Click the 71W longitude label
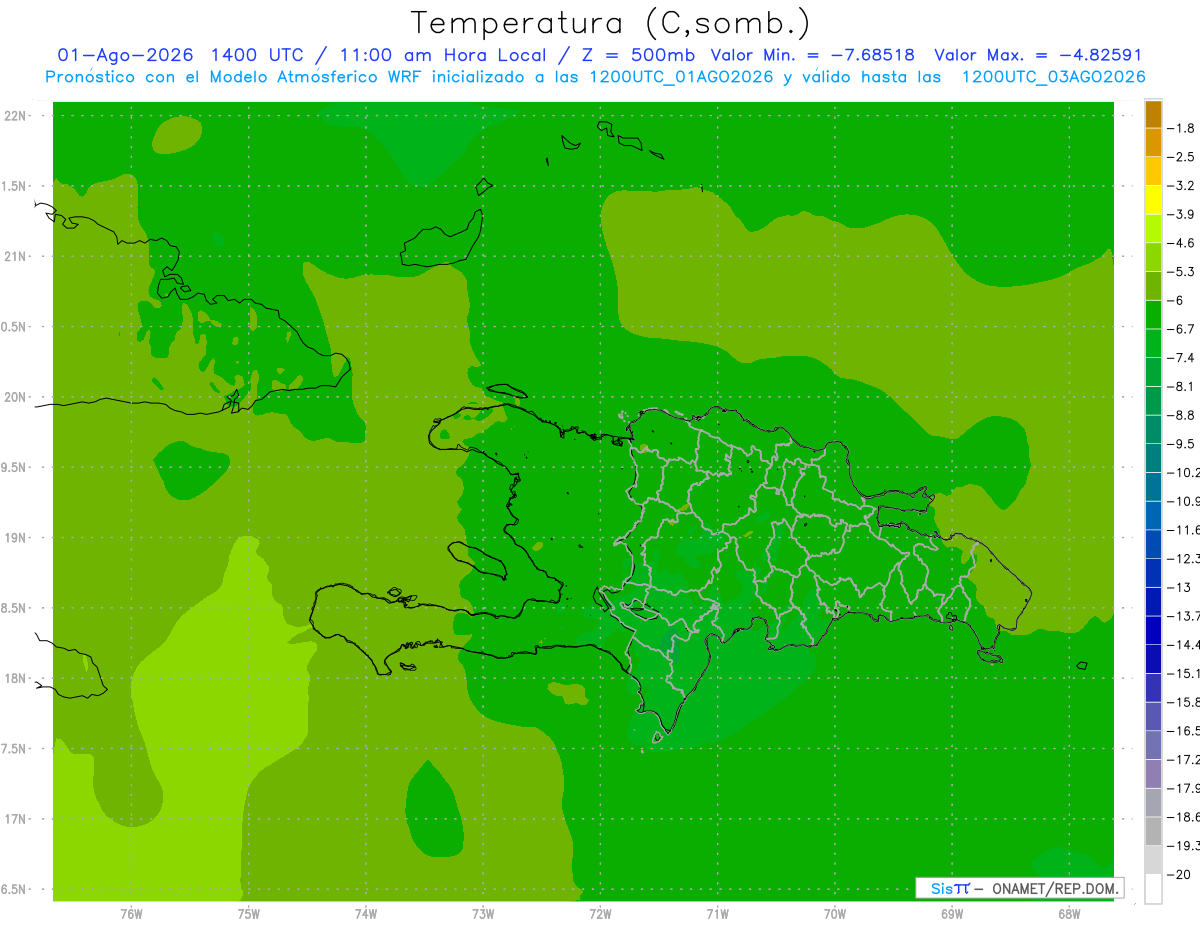Viewport: 1200px width, 927px height. point(717,913)
